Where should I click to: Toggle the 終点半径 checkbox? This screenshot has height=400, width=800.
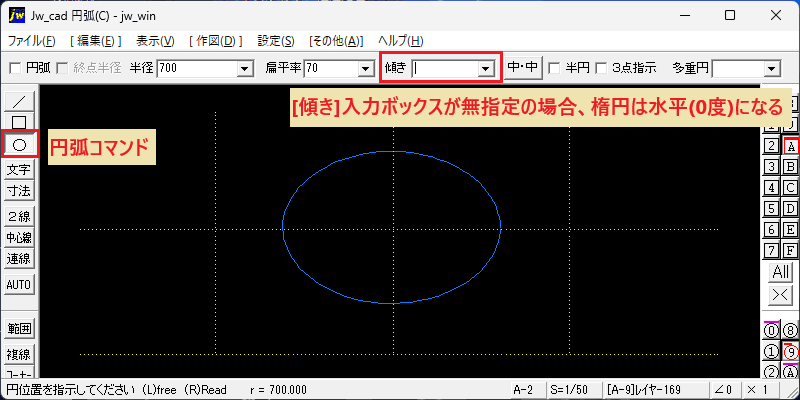[x=62, y=68]
